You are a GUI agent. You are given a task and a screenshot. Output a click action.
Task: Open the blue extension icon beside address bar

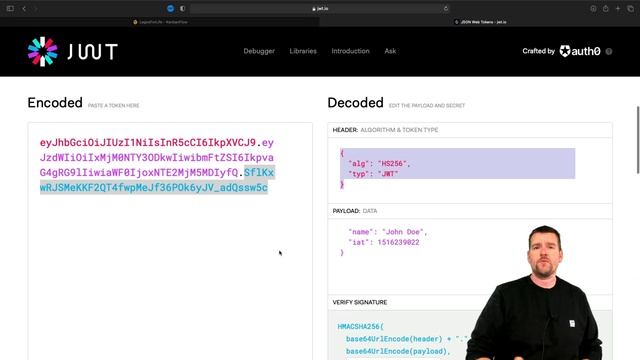click(x=171, y=8)
